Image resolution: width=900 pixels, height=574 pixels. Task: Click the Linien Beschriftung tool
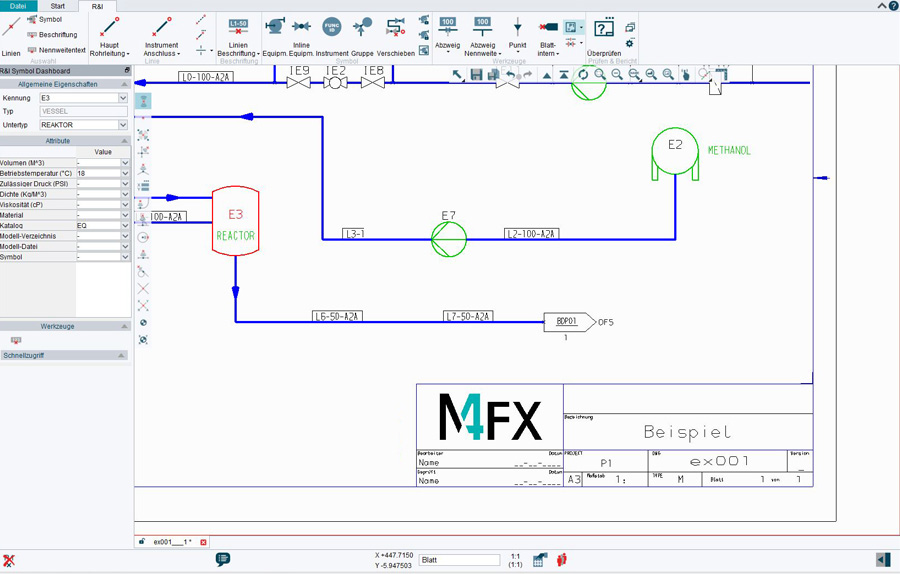(238, 36)
